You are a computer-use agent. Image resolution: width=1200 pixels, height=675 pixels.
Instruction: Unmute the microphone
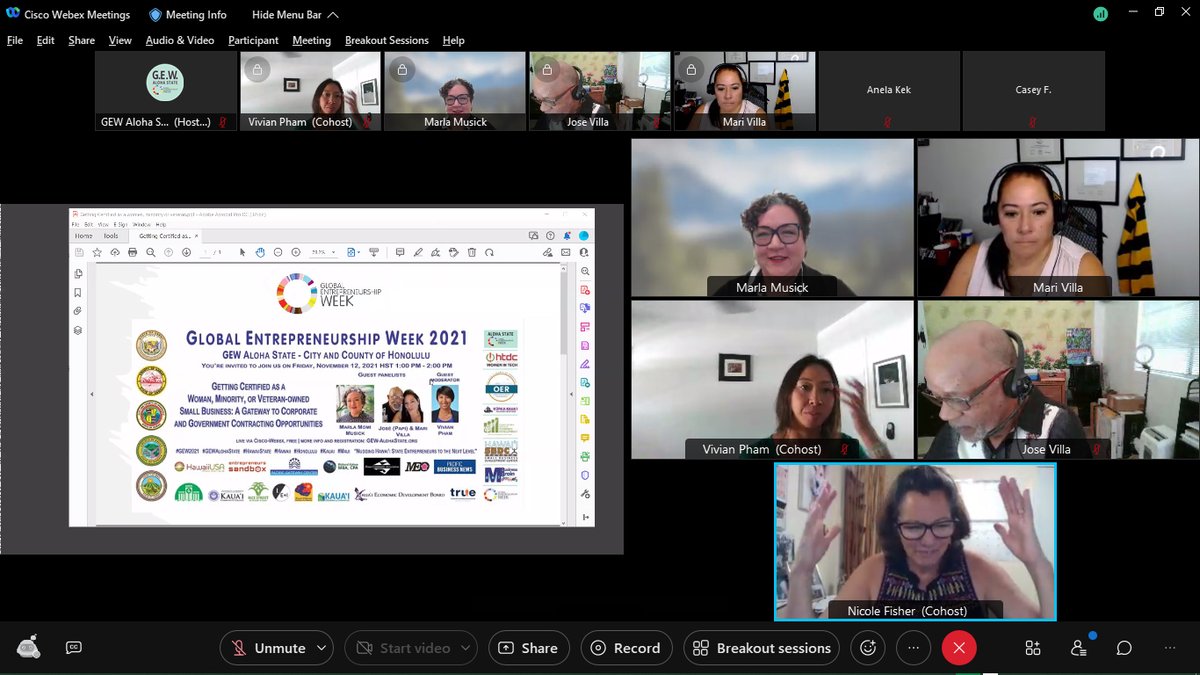point(268,648)
